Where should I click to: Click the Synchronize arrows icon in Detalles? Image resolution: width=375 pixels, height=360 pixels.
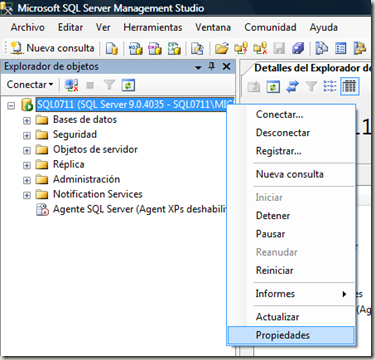click(292, 87)
